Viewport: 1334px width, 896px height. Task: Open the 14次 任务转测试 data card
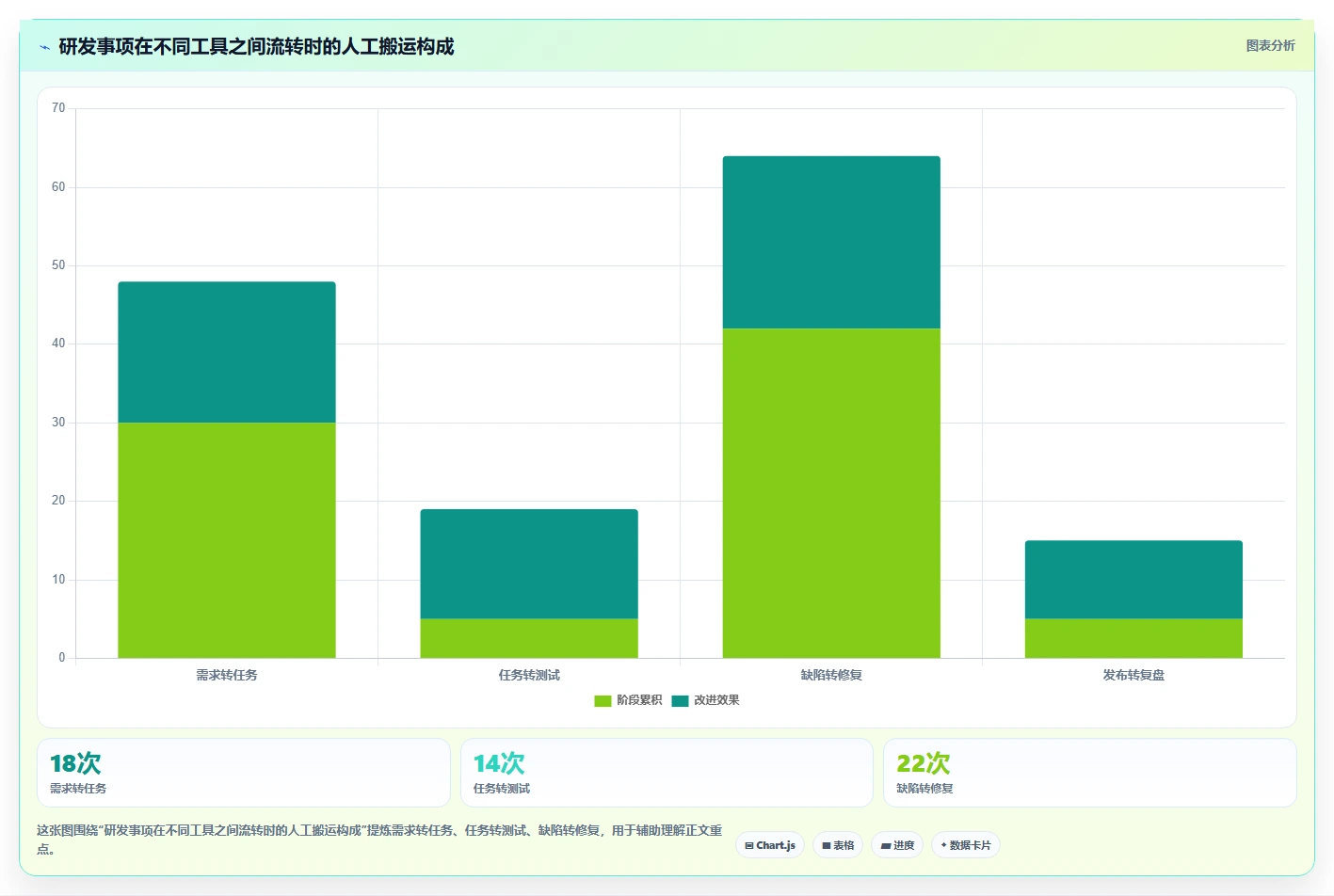667,773
